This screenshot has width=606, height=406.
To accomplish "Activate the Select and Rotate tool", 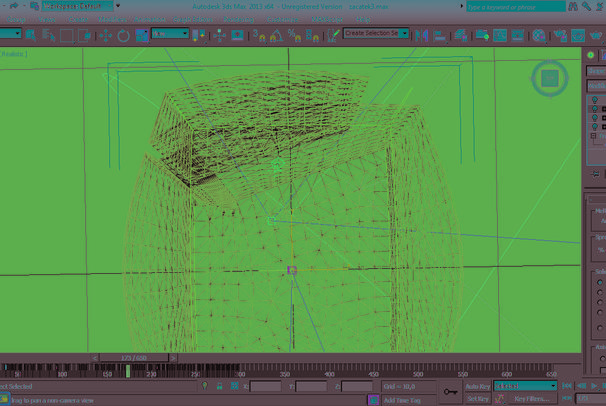I will pos(122,35).
